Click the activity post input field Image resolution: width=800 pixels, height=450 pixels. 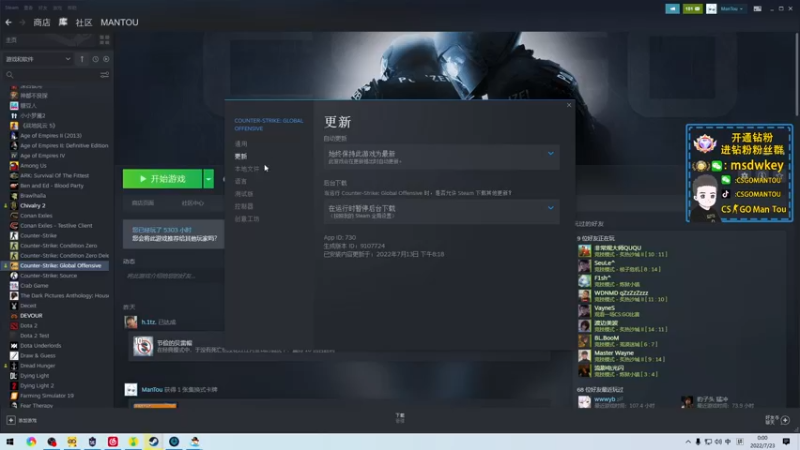(x=173, y=276)
